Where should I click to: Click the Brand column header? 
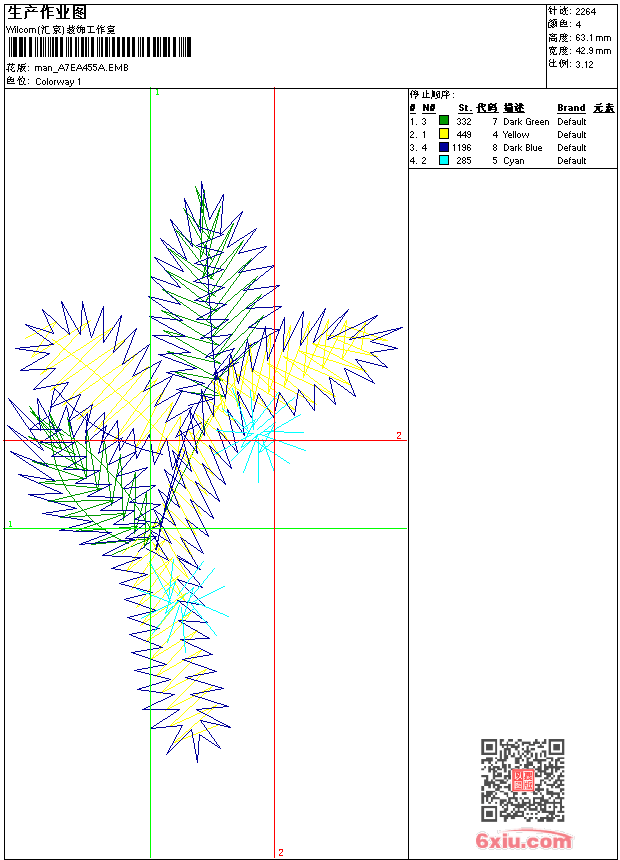point(571,108)
